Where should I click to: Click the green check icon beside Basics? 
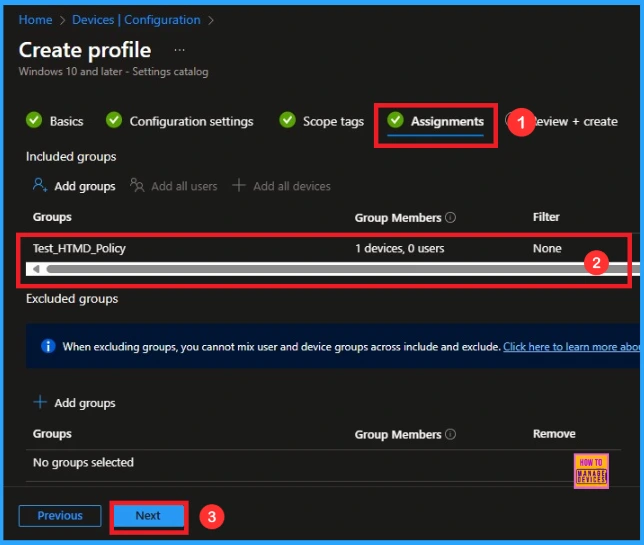click(34, 120)
